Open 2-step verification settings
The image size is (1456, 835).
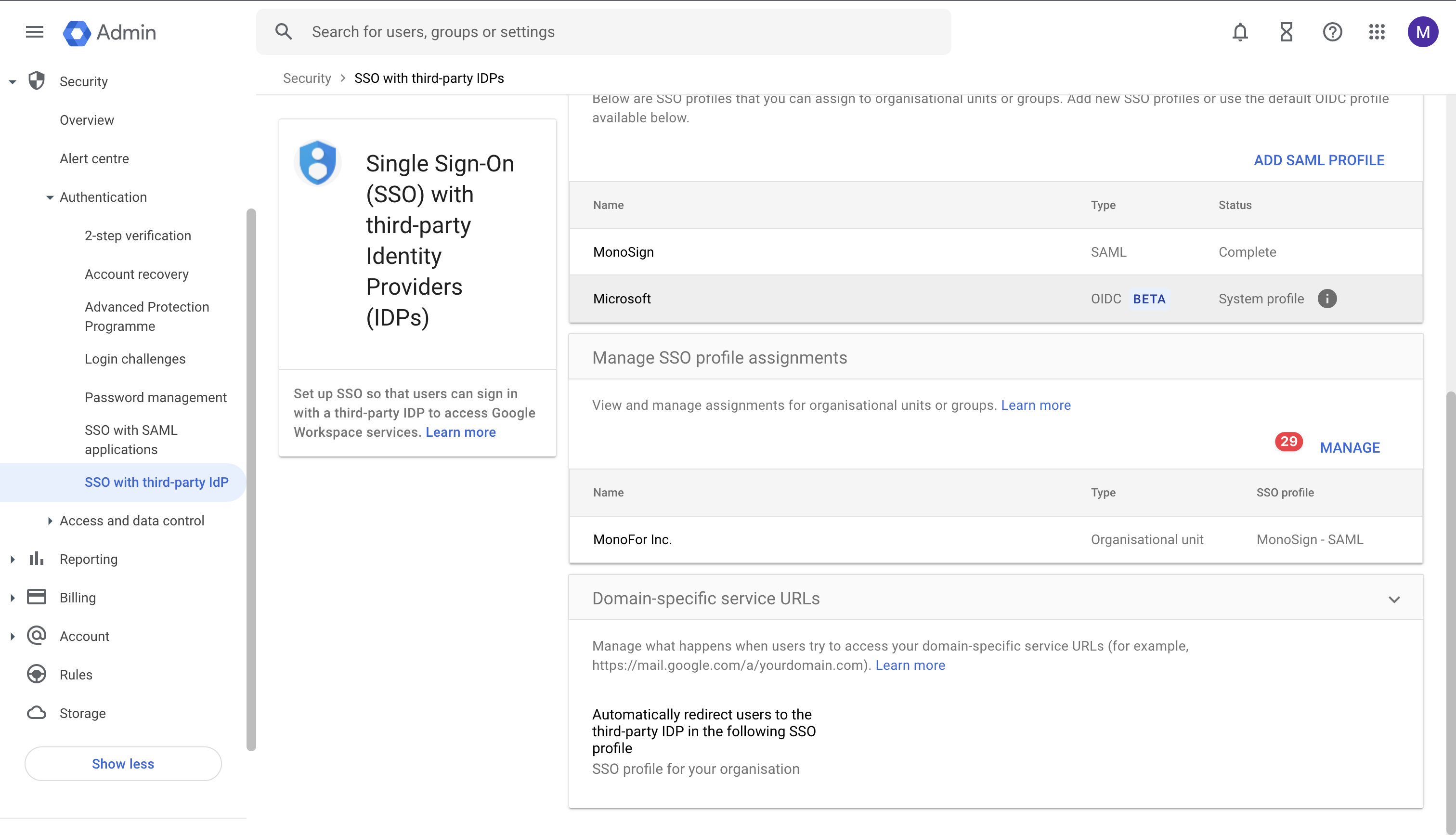pyautogui.click(x=138, y=235)
